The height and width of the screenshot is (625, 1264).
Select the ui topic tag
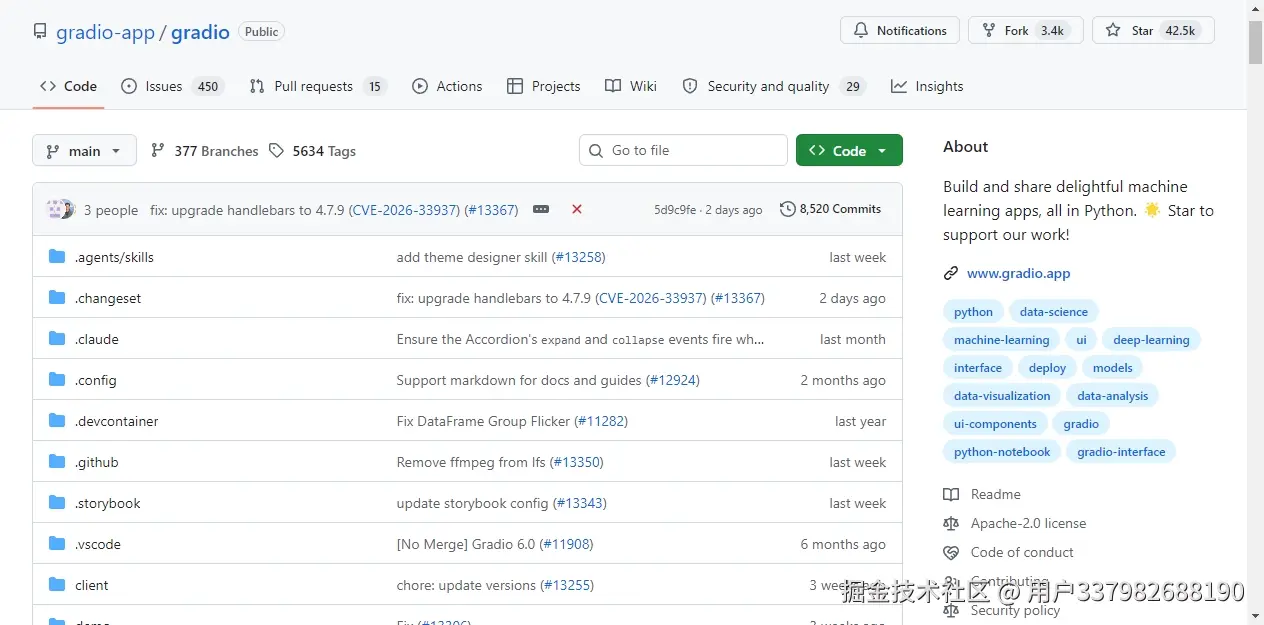coord(1081,340)
